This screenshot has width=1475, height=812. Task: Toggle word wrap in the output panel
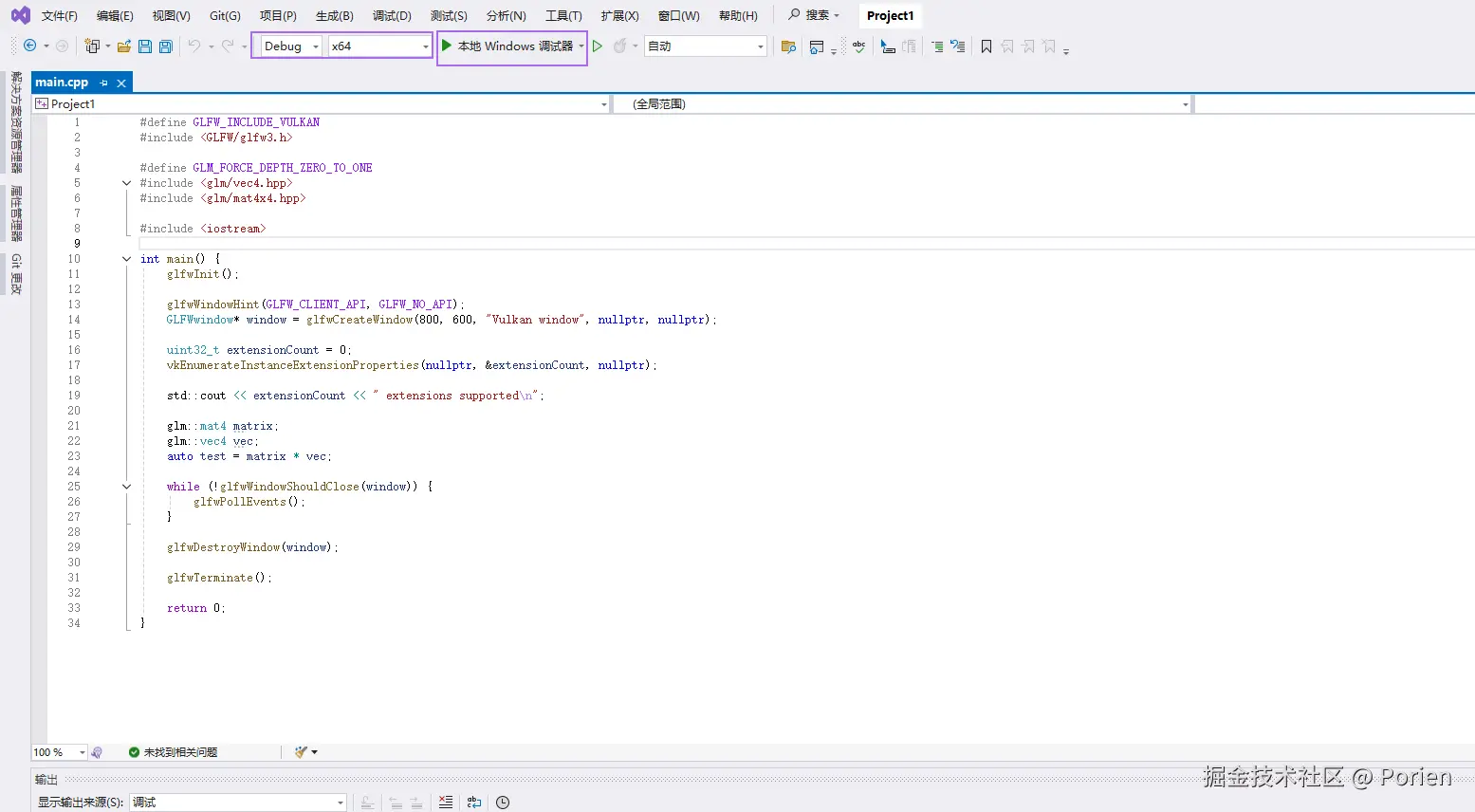click(x=474, y=803)
